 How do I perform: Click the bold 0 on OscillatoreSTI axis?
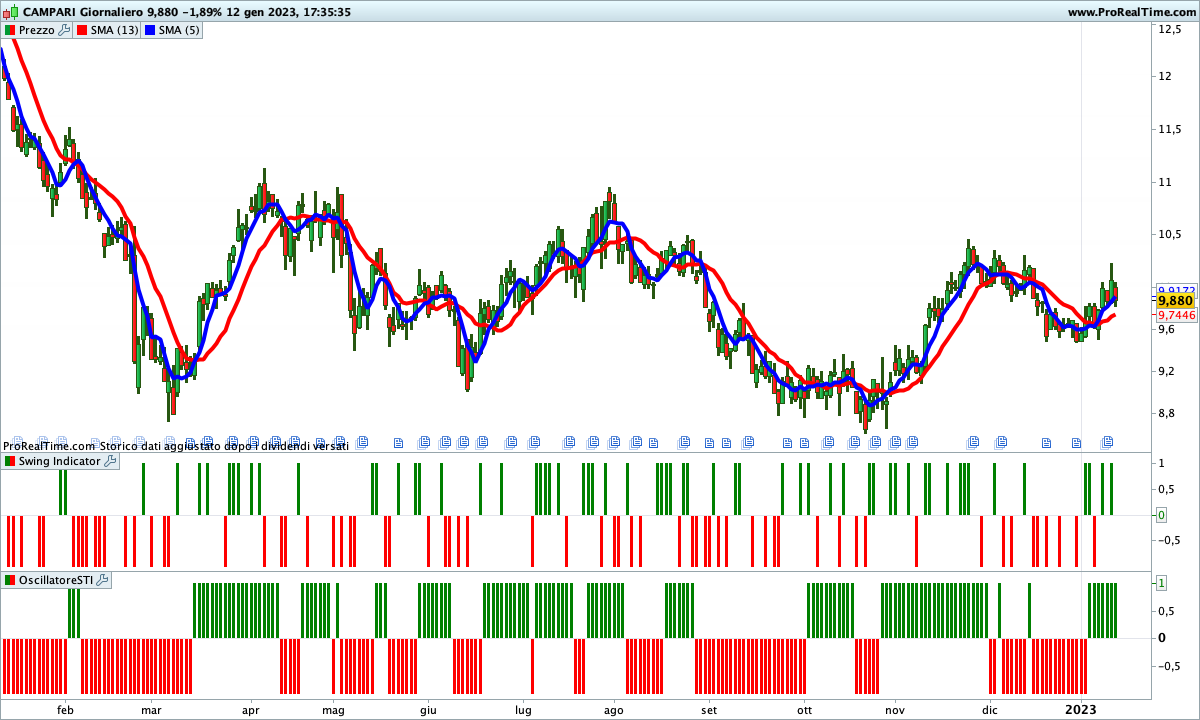(x=1161, y=637)
